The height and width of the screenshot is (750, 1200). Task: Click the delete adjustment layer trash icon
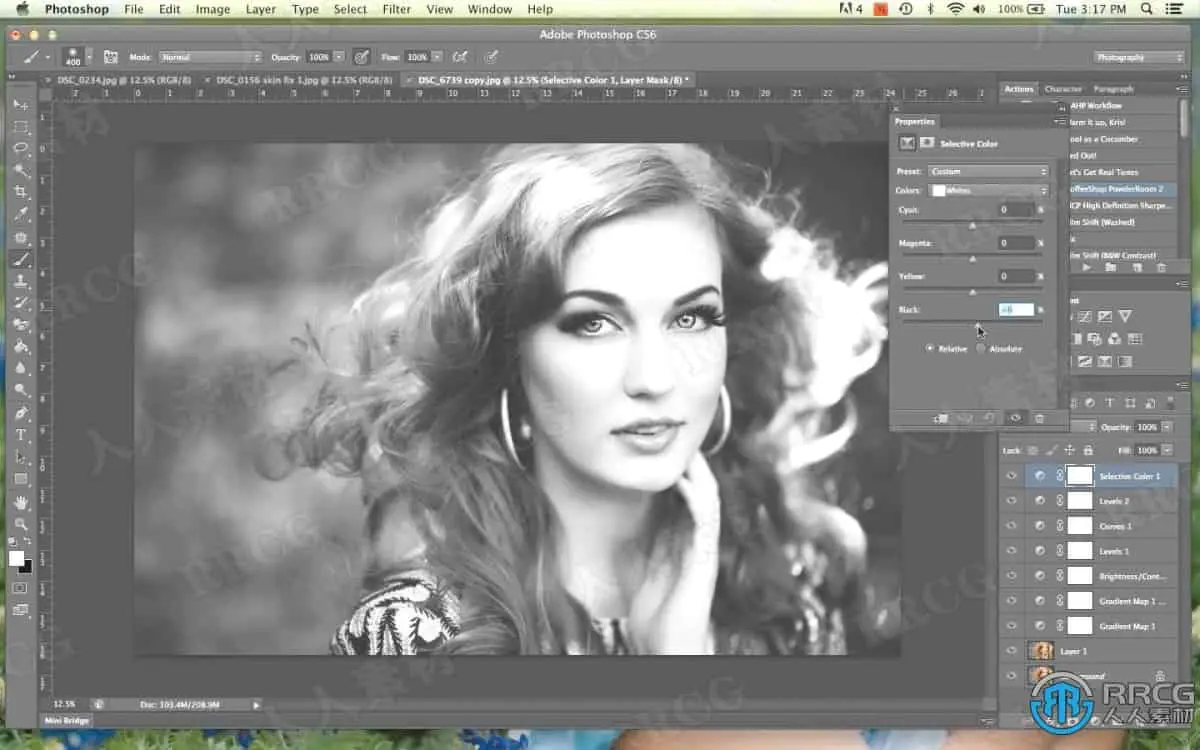click(x=1039, y=418)
